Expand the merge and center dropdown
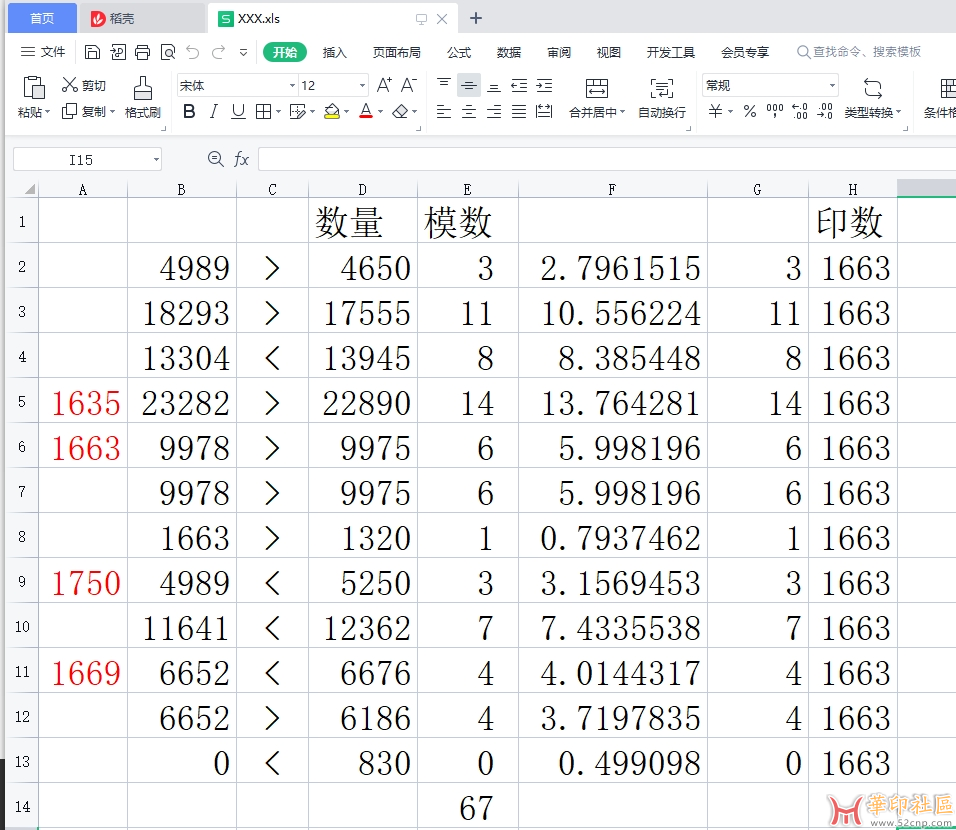This screenshot has width=956, height=830. 622,112
